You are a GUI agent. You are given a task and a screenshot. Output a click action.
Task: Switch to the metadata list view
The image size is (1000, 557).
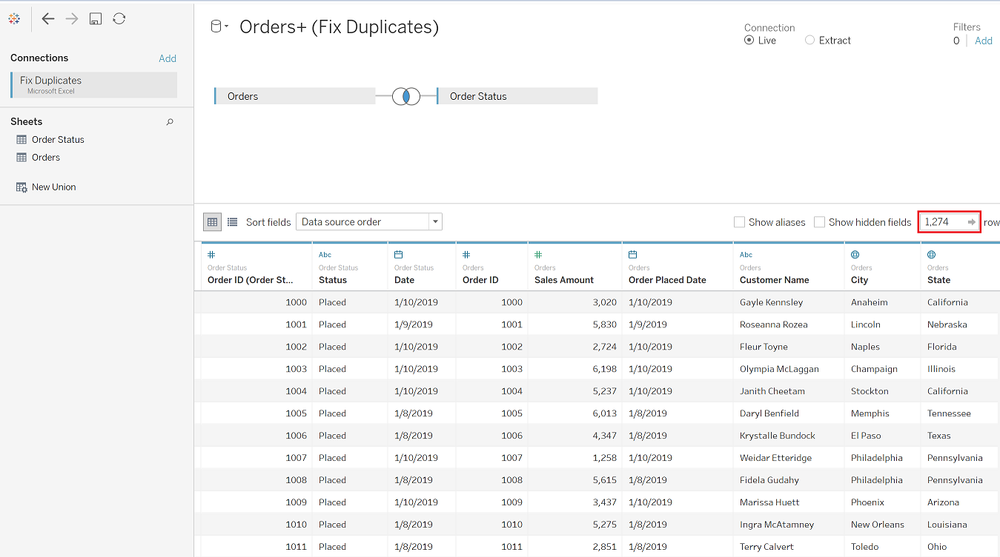[x=232, y=222]
